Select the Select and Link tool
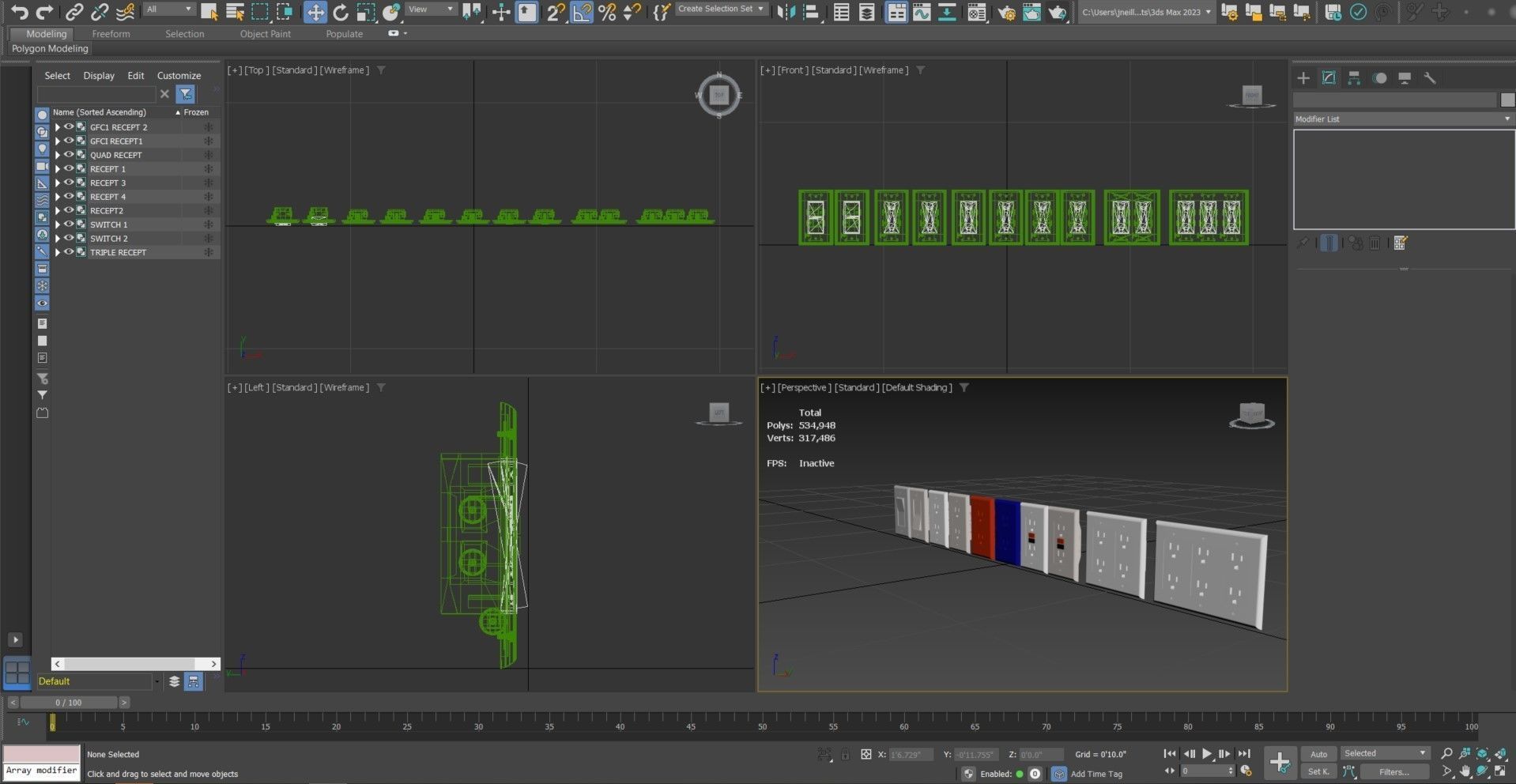 coord(74,12)
